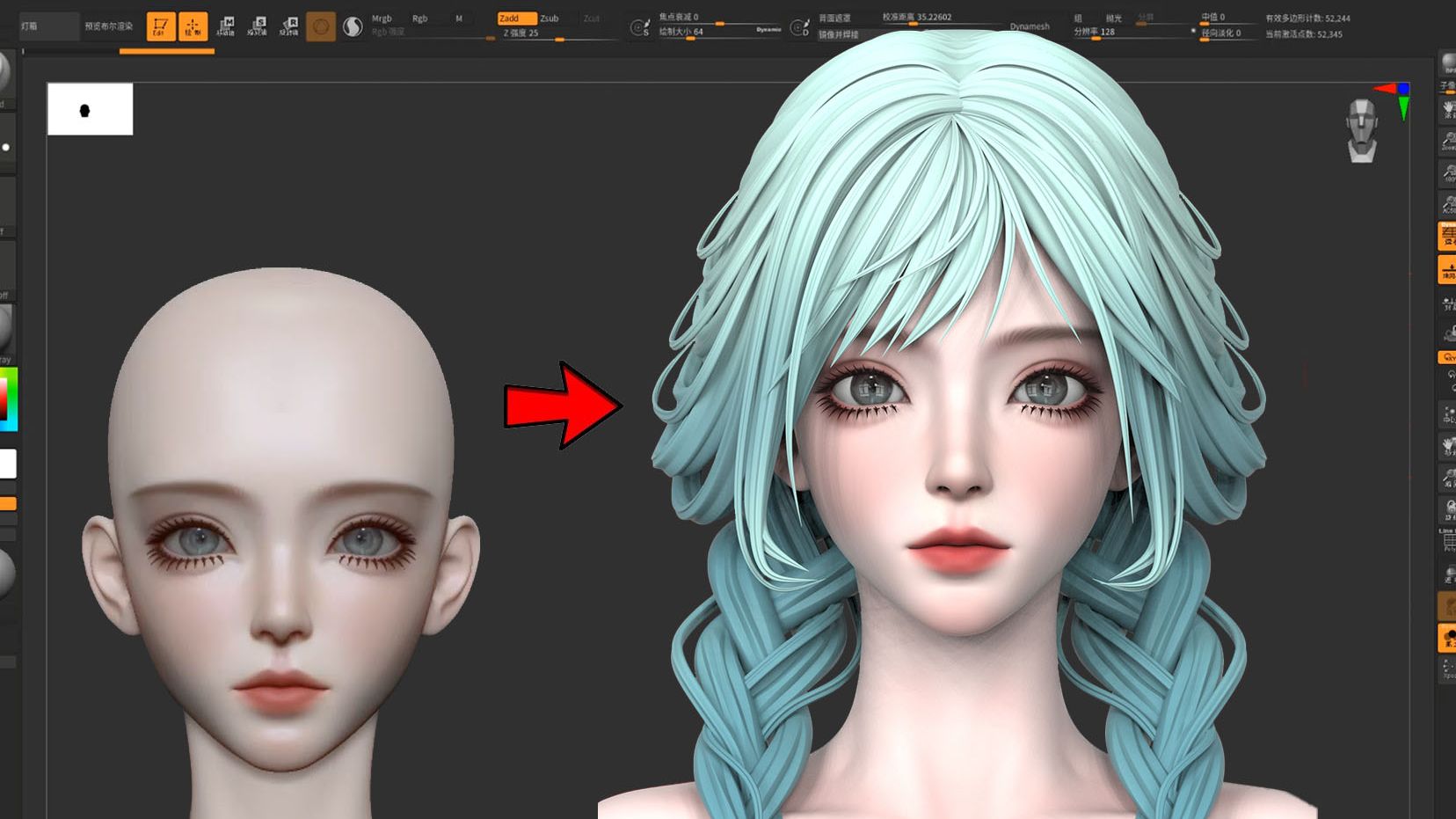1456x819 pixels.
Task: Click the Rgb强度 intensity slider
Action: (x=432, y=33)
